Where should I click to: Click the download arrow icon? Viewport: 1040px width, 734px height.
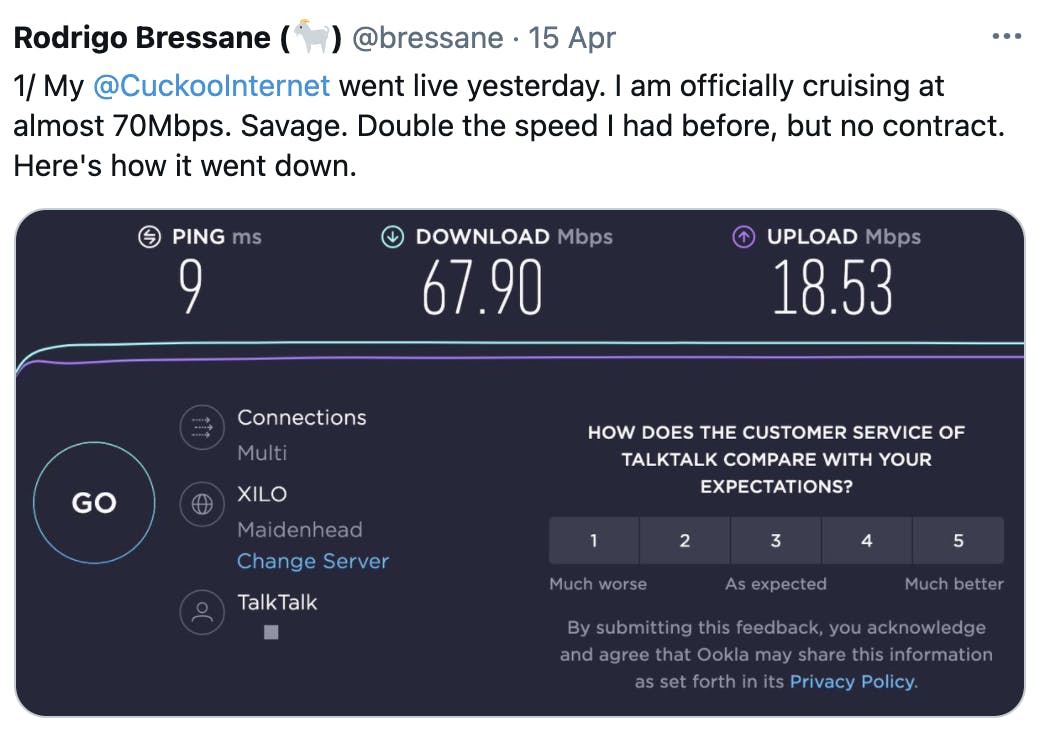393,237
